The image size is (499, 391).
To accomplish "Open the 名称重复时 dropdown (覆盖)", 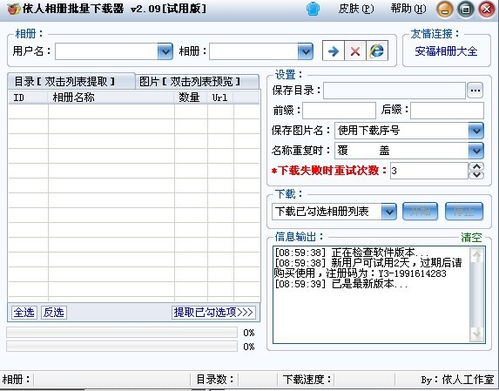I will pos(409,151).
